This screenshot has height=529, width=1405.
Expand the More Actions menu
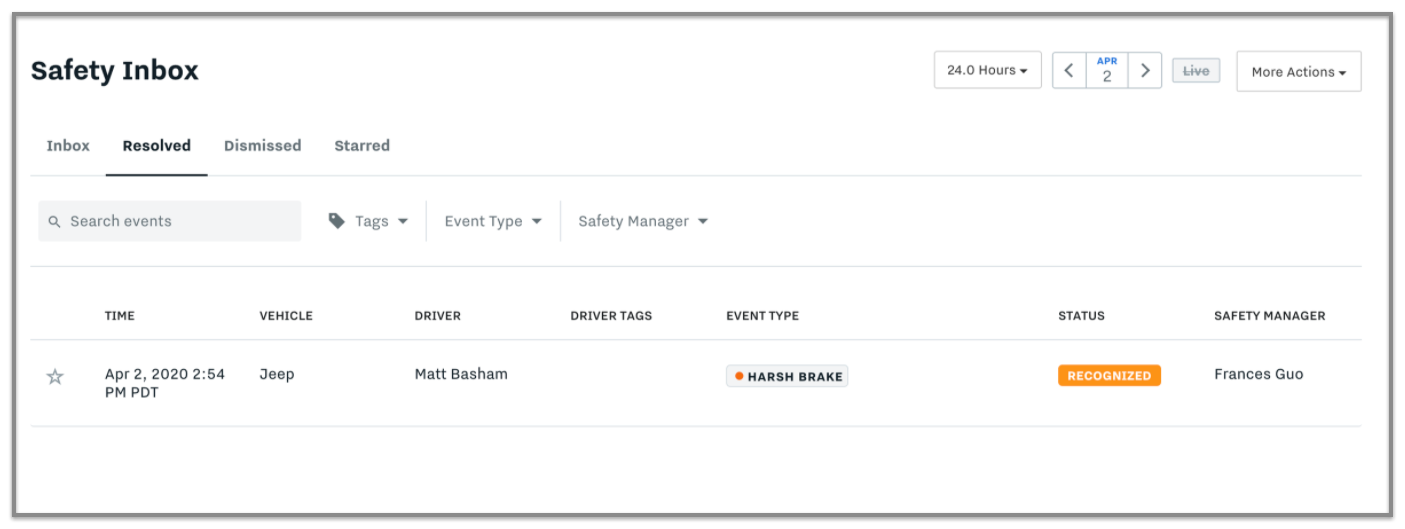[1298, 72]
